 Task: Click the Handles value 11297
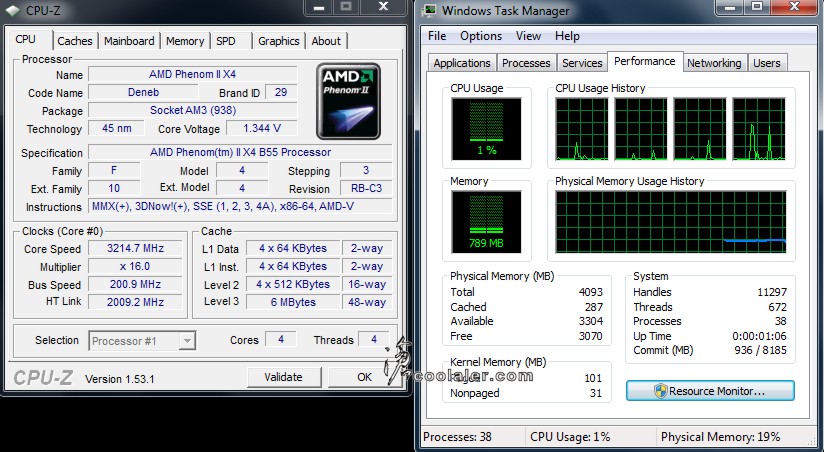click(x=771, y=292)
